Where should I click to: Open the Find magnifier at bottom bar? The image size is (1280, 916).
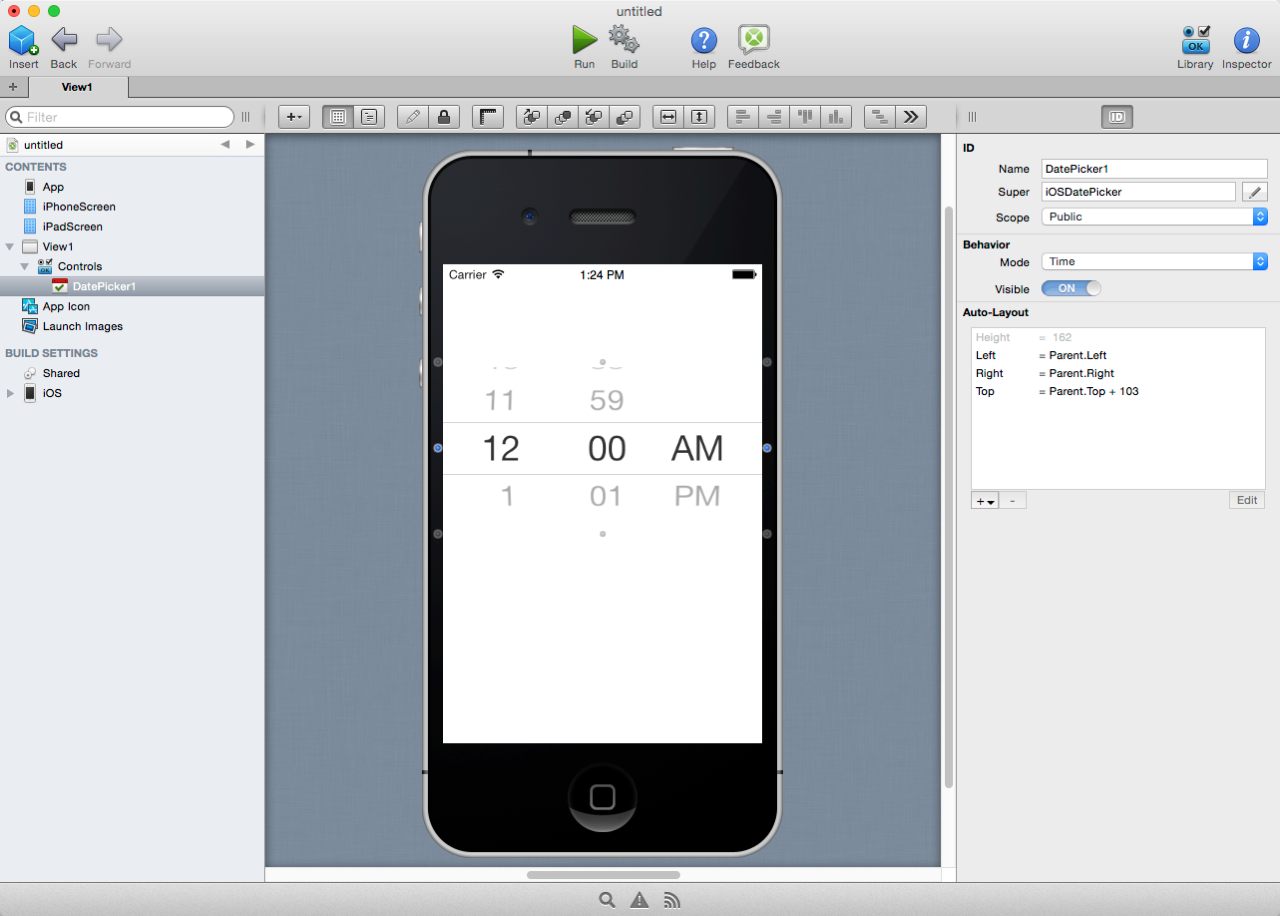coord(607,900)
